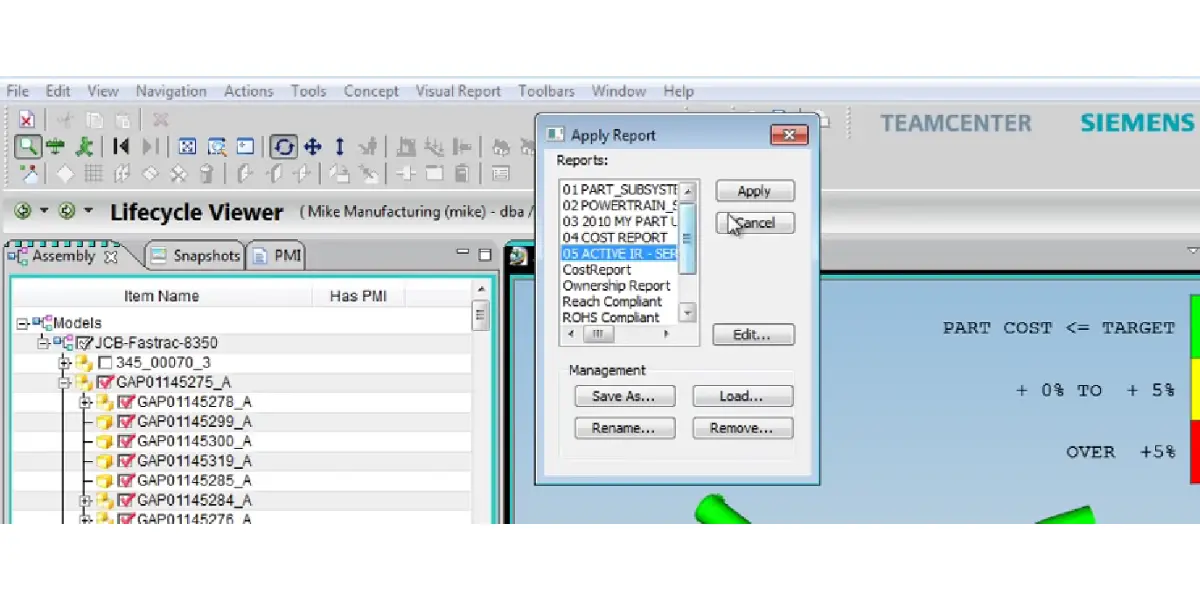Image resolution: width=1200 pixels, height=600 pixels.
Task: Close the Assembly tab with its X
Action: [111, 256]
